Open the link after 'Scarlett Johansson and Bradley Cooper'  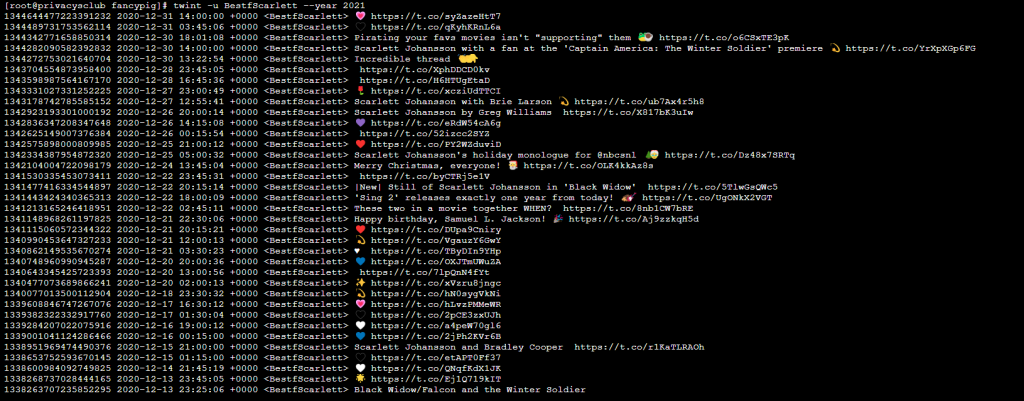click(x=639, y=347)
